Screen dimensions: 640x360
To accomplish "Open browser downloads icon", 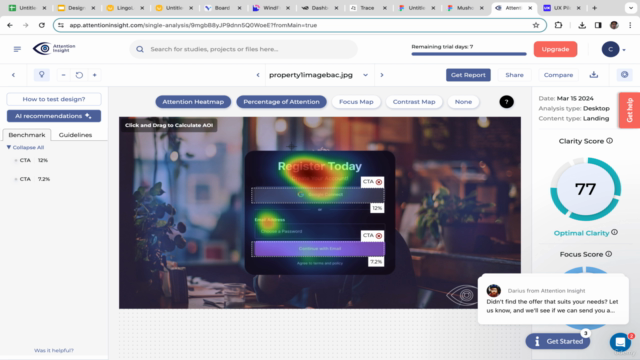I will [x=582, y=25].
